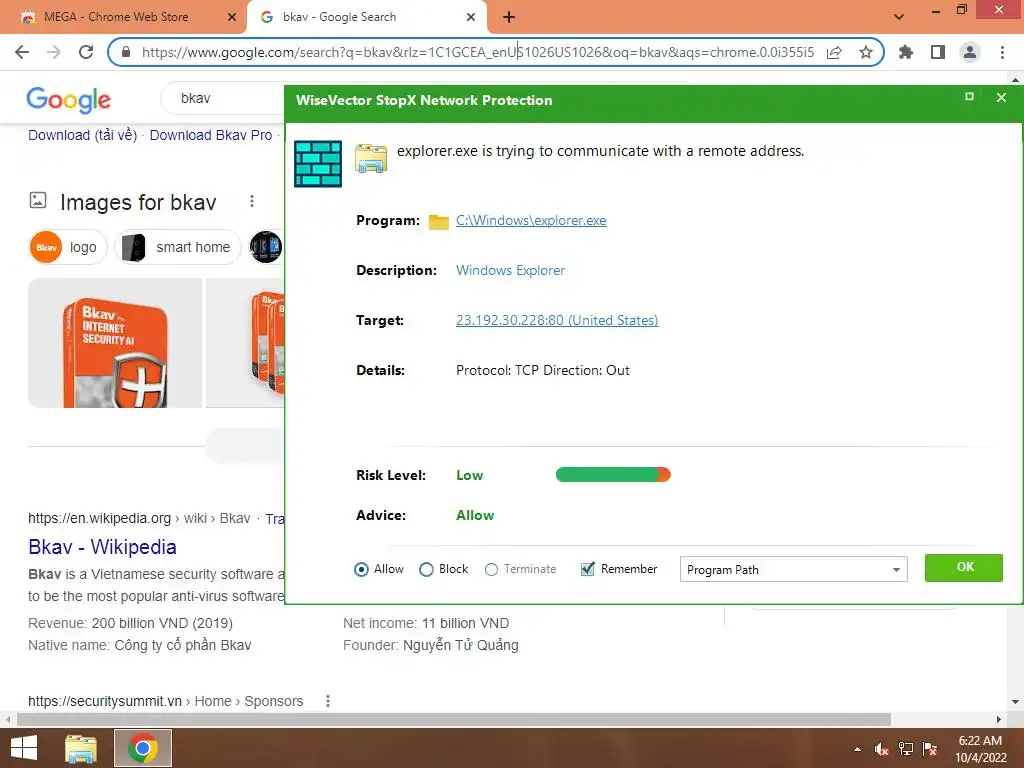Image resolution: width=1024 pixels, height=768 pixels.
Task: Open securitysummit.vn result options
Action: click(x=328, y=701)
